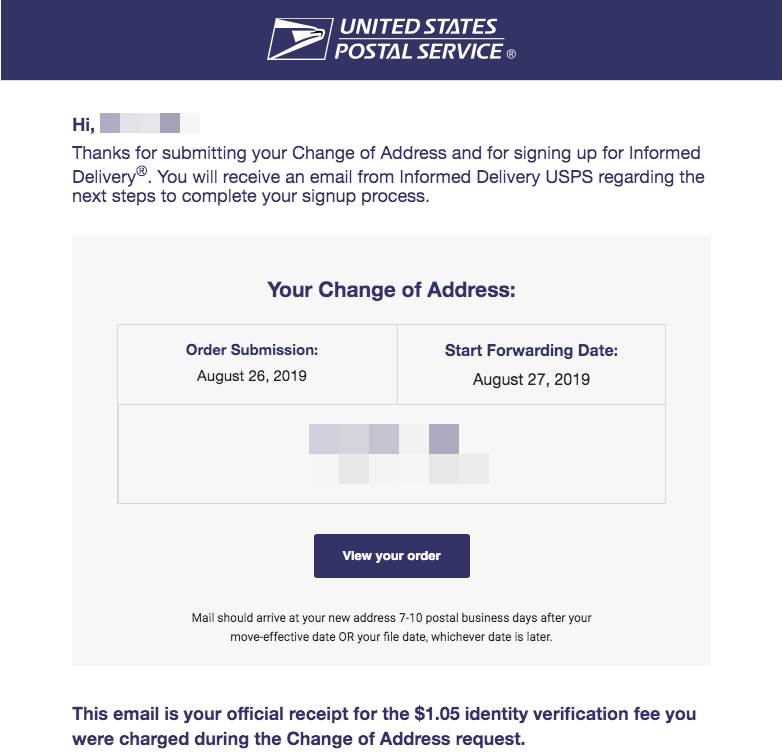Click the registered symbol beside Postal Service logo
Viewport: 783px width, 753px height.
tap(511, 54)
